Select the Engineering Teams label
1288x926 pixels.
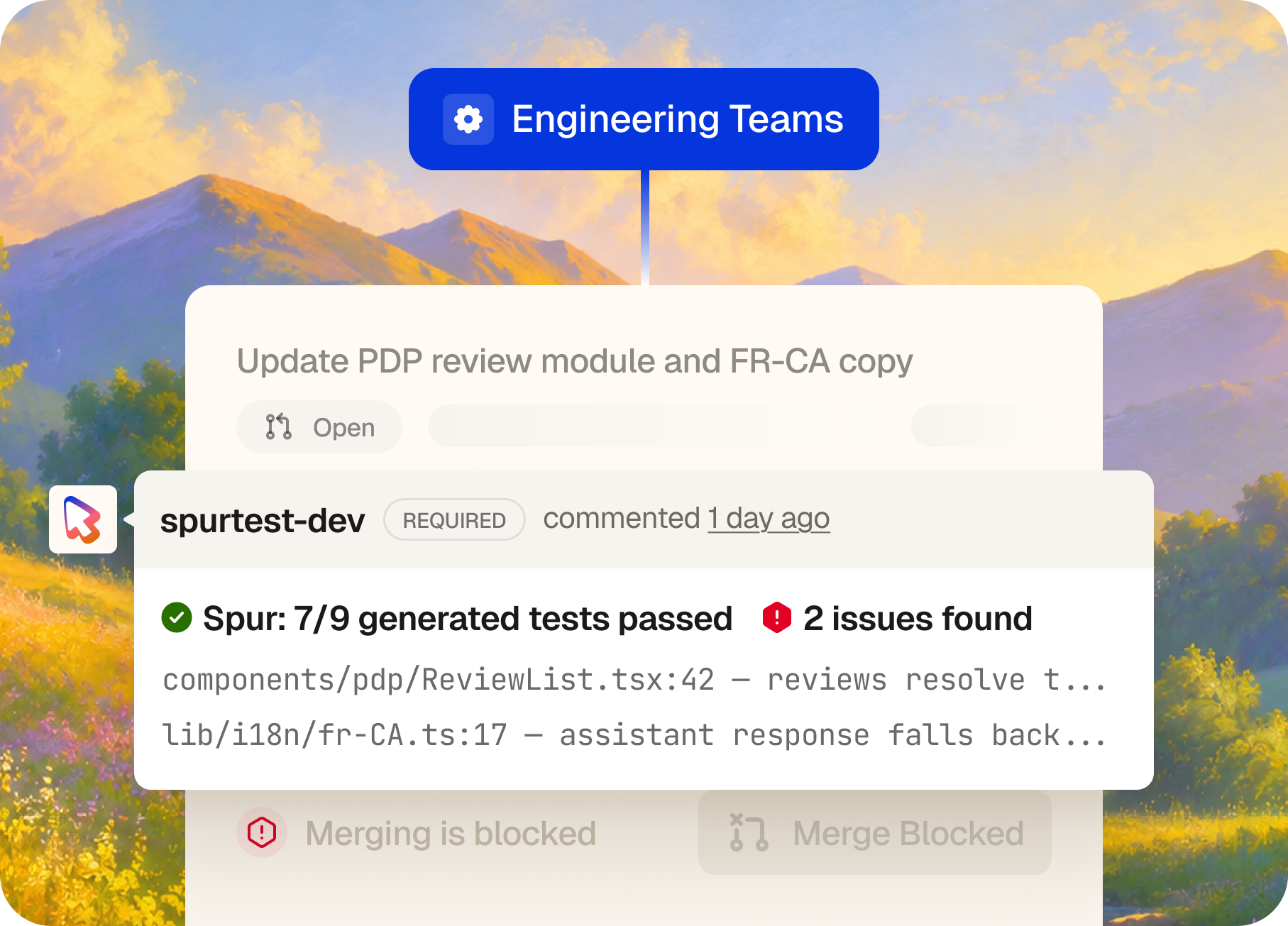[677, 119]
